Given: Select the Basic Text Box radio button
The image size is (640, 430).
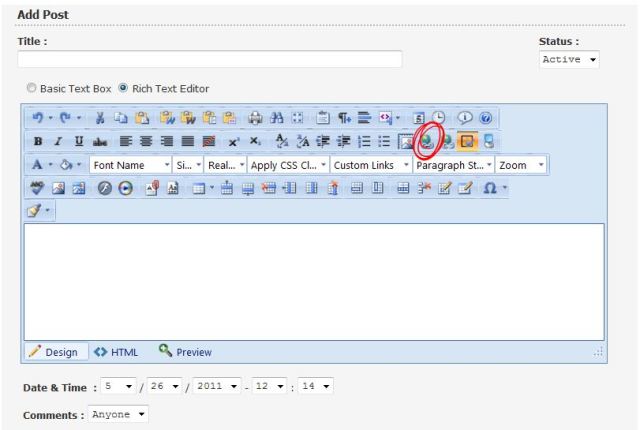Looking at the screenshot, I should pos(32,86).
